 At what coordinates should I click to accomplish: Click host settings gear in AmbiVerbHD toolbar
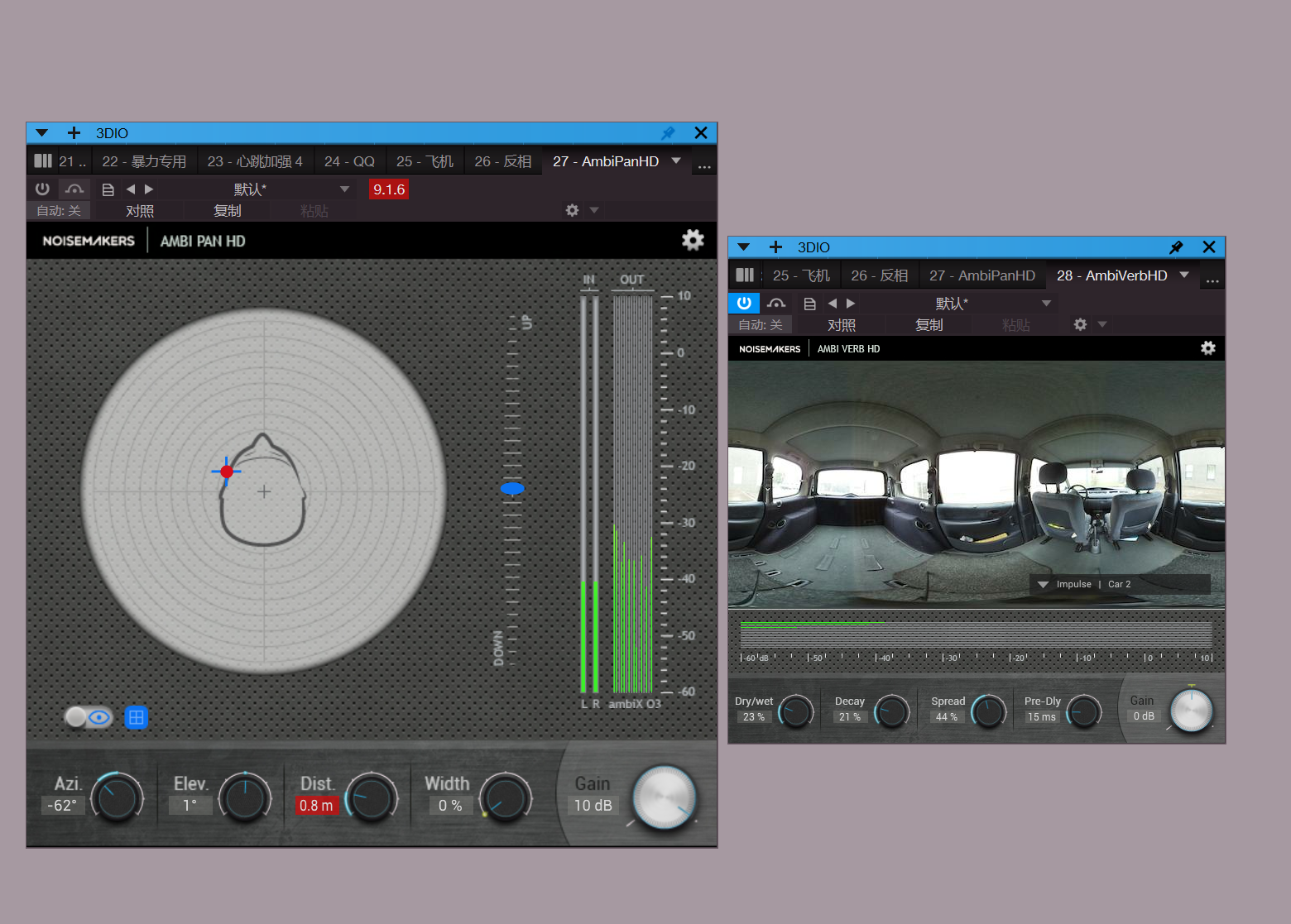(x=1080, y=324)
